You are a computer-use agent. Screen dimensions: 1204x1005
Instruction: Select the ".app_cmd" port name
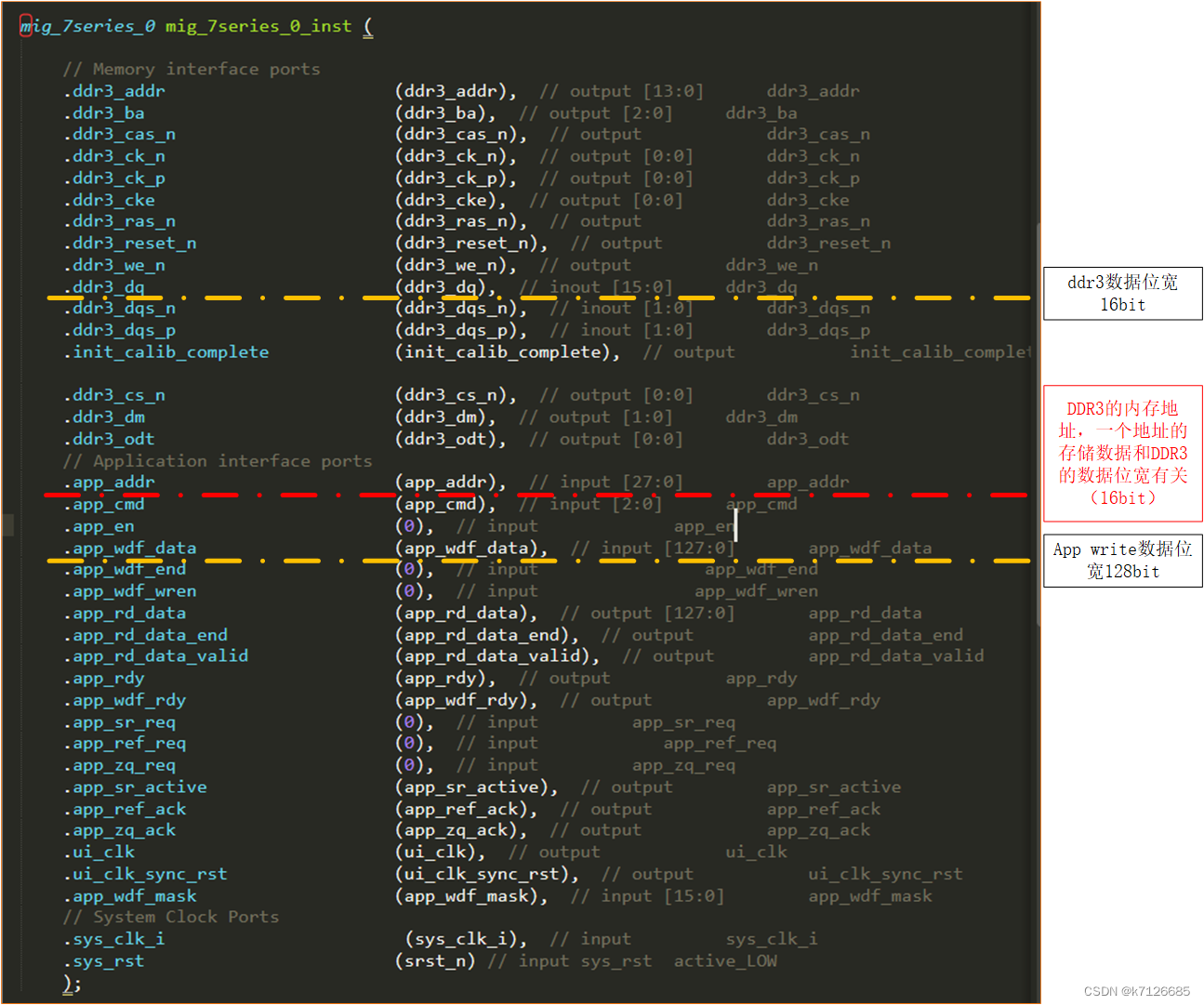tap(103, 504)
